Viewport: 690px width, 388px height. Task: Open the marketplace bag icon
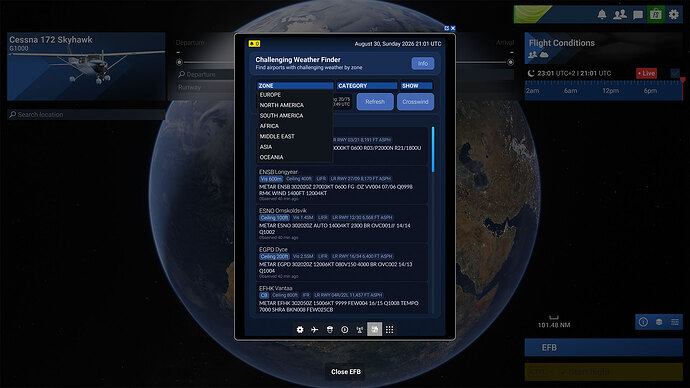pos(656,15)
